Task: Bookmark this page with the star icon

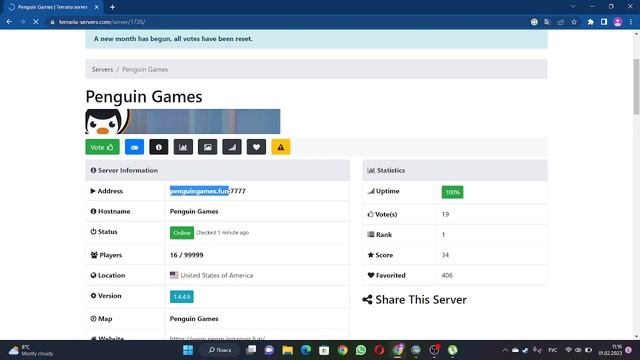Action: 574,22
